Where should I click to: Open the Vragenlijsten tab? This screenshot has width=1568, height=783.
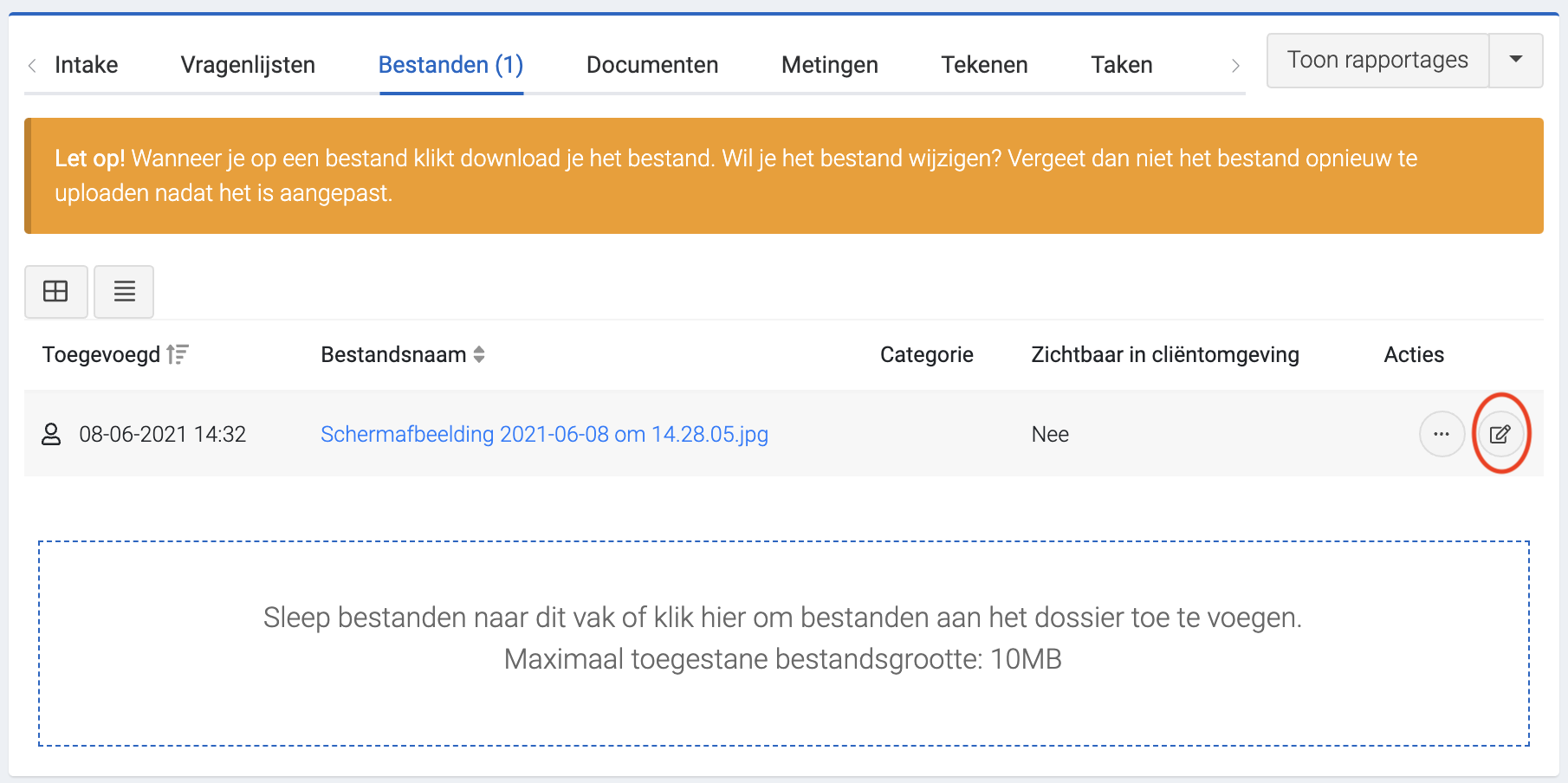[247, 64]
